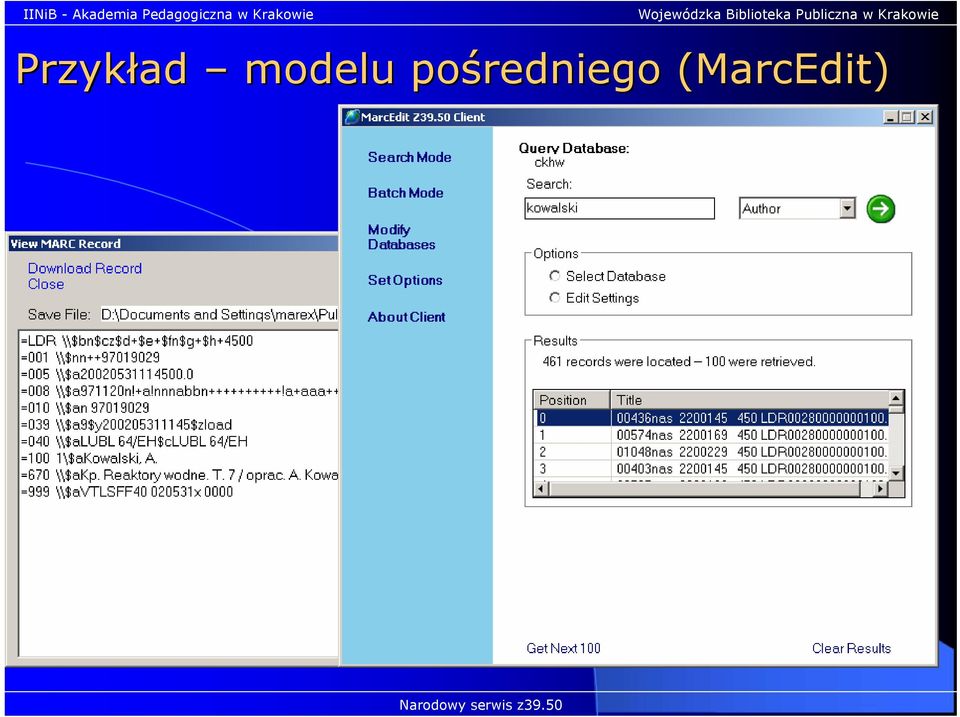The width and height of the screenshot is (960, 717).
Task: Click the =670 Reaktory wodne line
Action: (x=179, y=475)
